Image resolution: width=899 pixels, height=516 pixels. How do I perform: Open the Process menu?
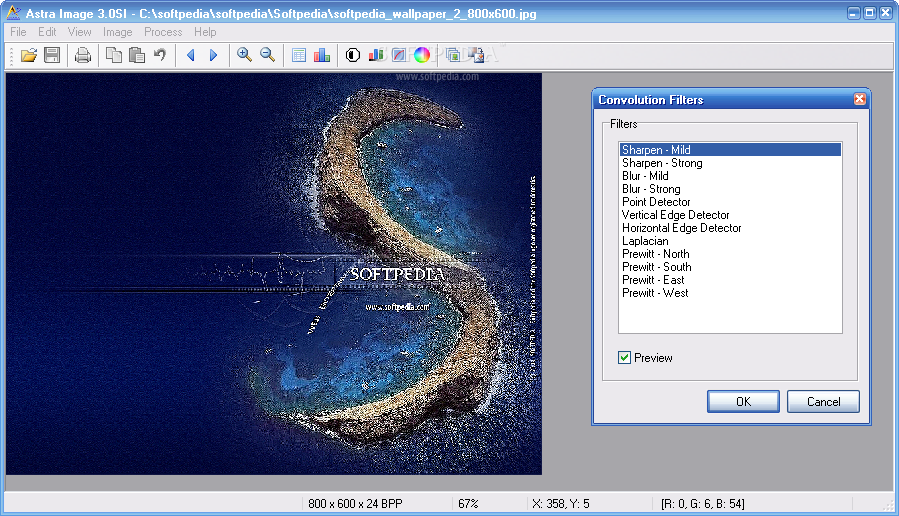pyautogui.click(x=163, y=32)
